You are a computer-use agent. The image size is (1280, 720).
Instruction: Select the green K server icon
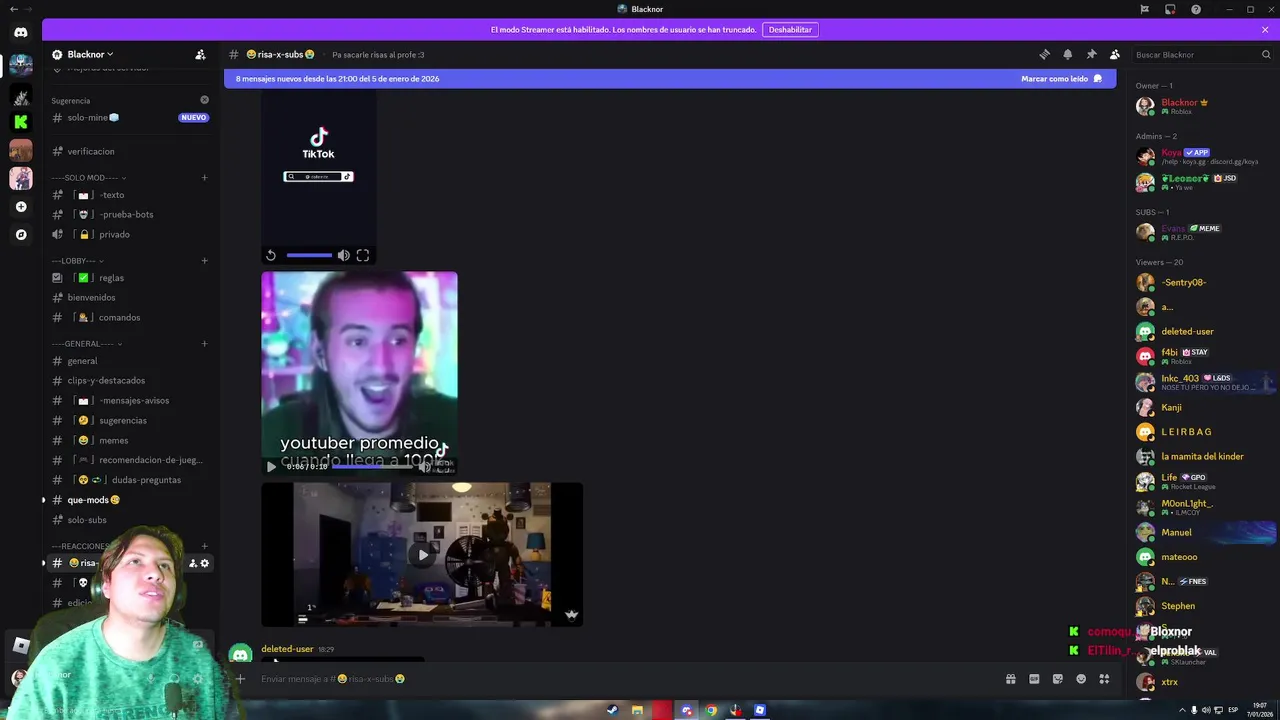21,122
